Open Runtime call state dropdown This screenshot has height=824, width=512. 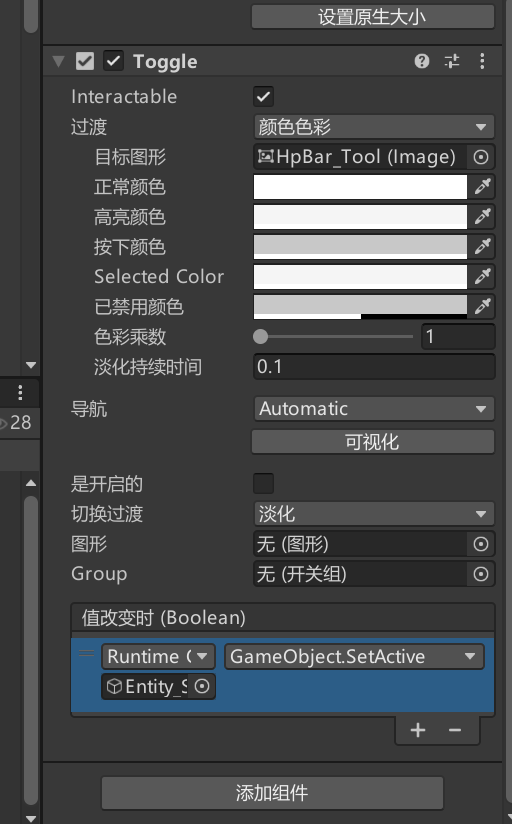click(x=158, y=656)
